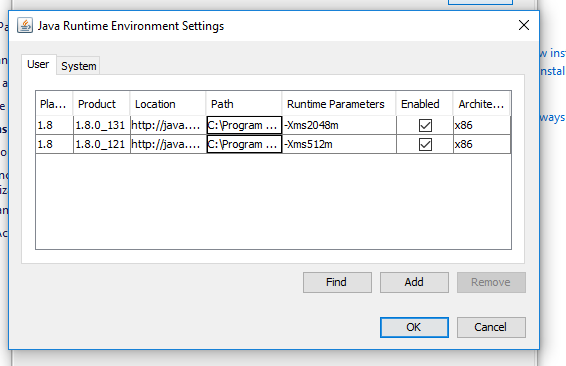Select the 1.8 platform cell of 1.8.0_131 row
This screenshot has width=566, height=366.
pos(55,125)
